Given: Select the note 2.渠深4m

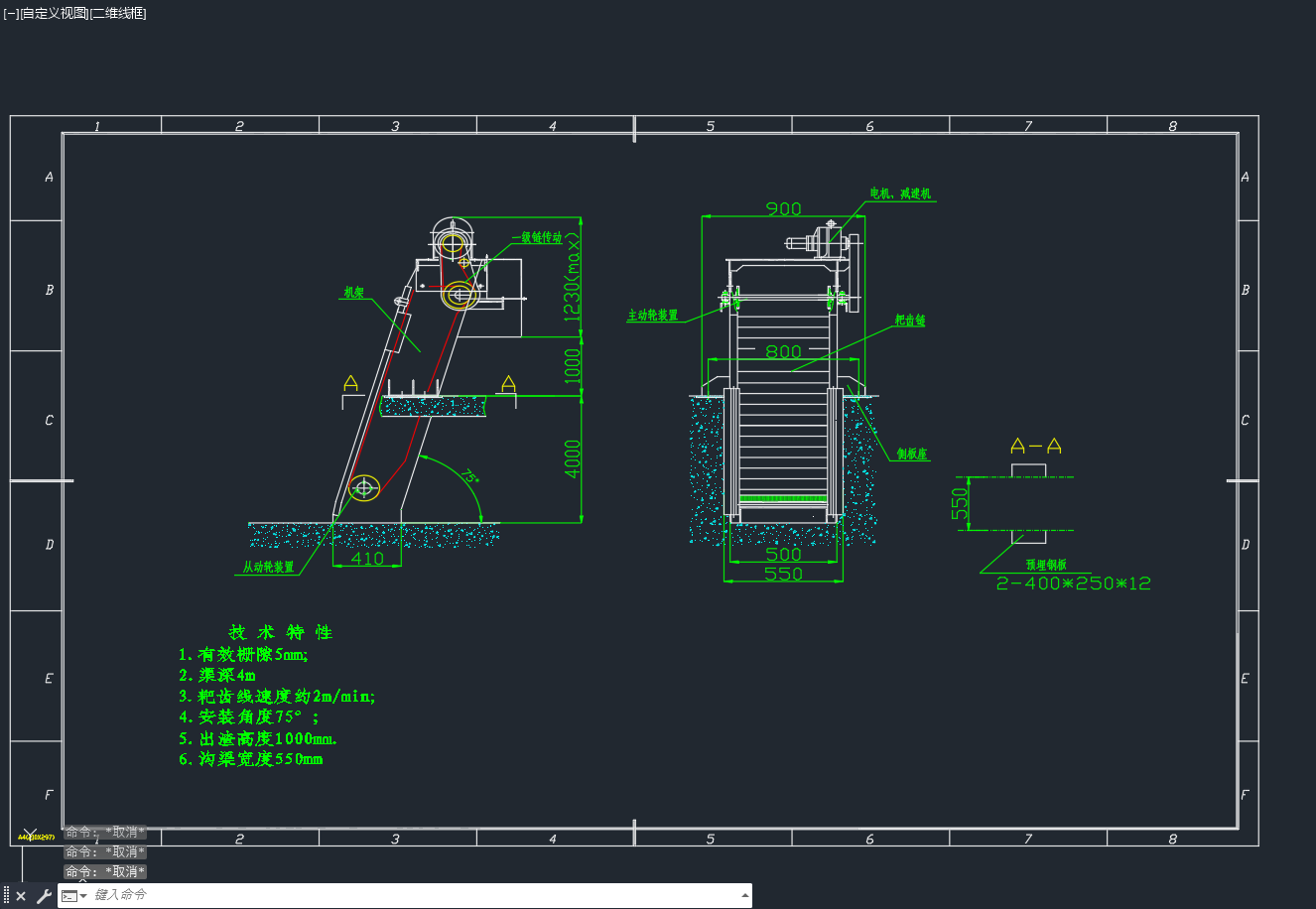Looking at the screenshot, I should pyautogui.click(x=218, y=676).
